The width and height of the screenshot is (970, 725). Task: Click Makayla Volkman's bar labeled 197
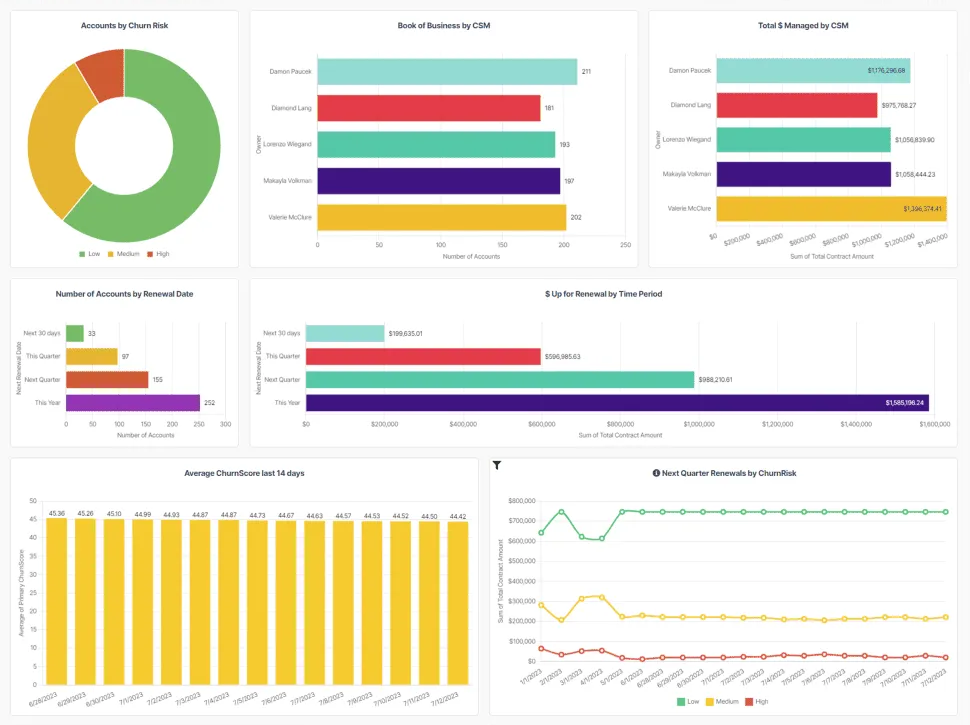[x=440, y=183]
